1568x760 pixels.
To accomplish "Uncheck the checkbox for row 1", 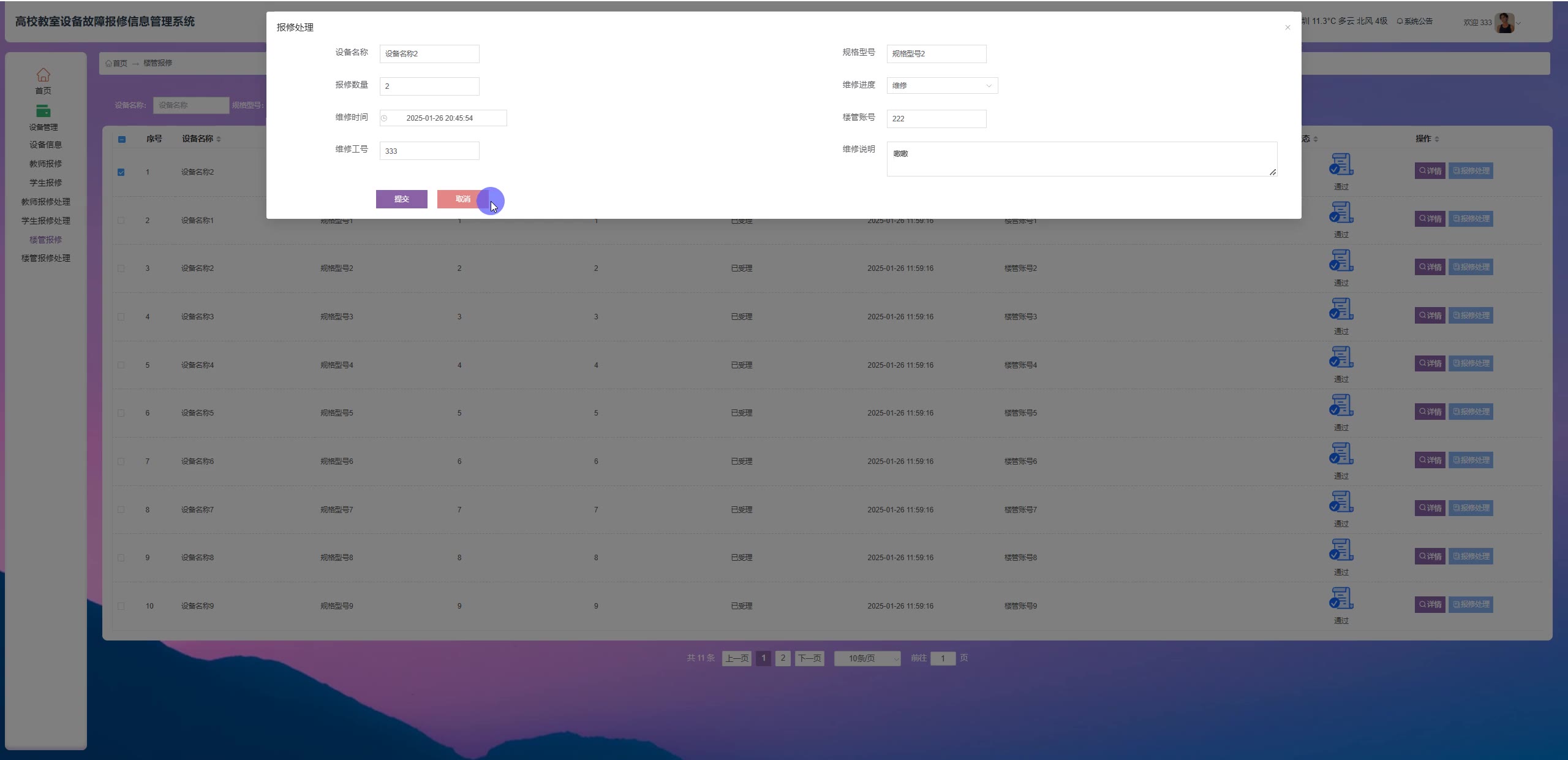I will 121,172.
